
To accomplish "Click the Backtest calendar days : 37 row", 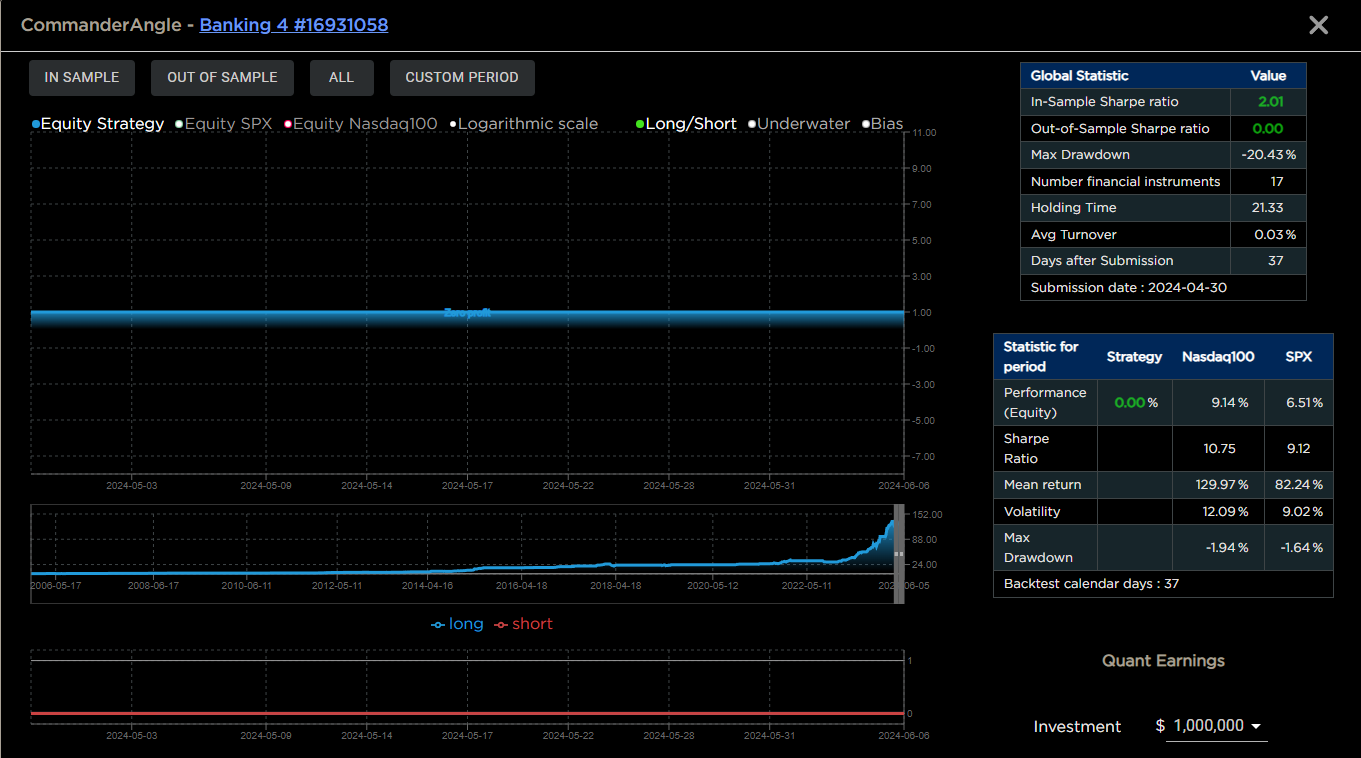I will [x=1163, y=584].
